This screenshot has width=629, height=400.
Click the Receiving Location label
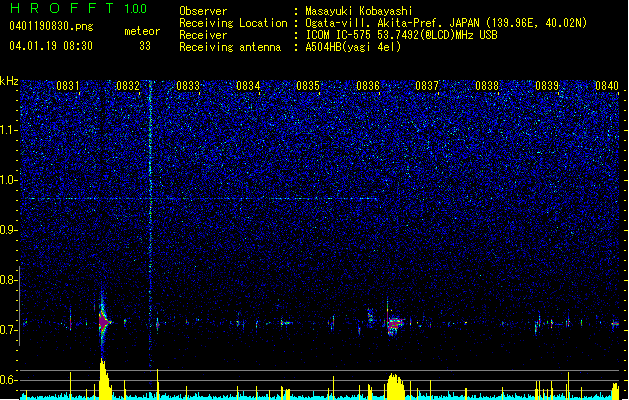pos(233,23)
